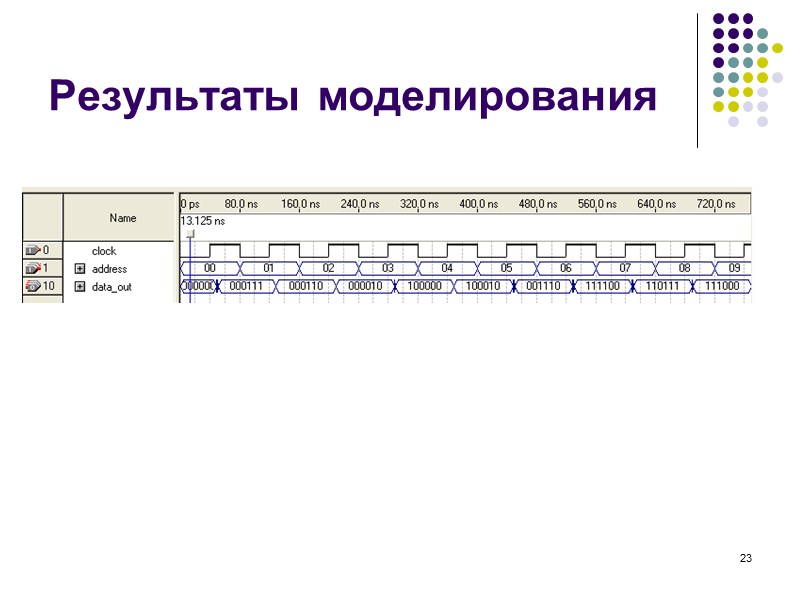Screen dimensions: 800x600
Task: Collapse the address group plus box
Action: coord(81,269)
